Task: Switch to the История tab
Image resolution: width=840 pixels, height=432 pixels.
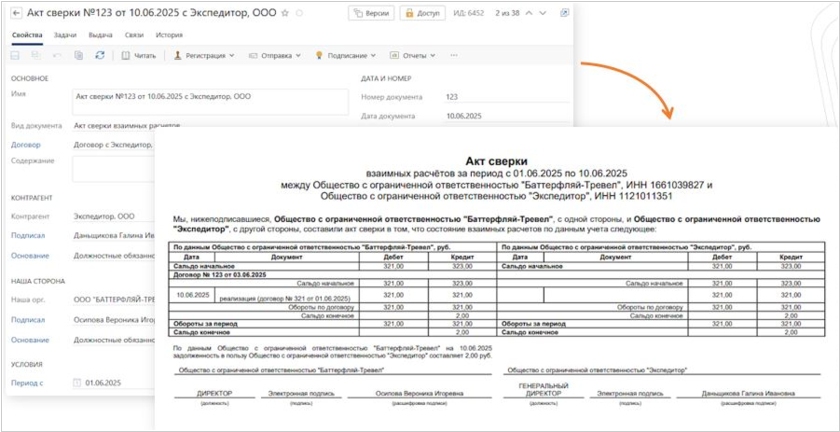Action: (169, 34)
